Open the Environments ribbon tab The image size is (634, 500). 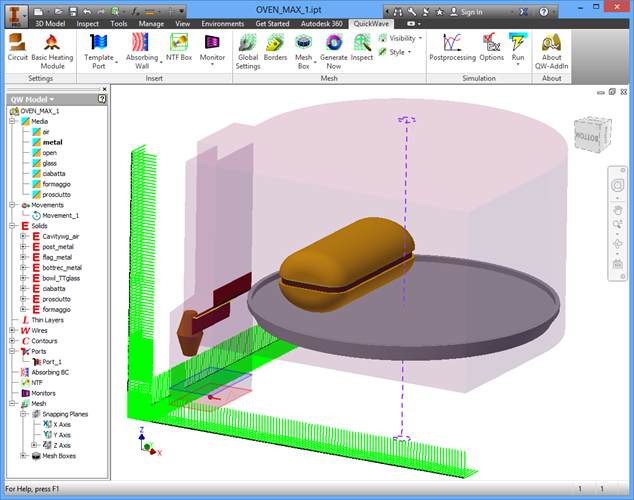[x=222, y=22]
